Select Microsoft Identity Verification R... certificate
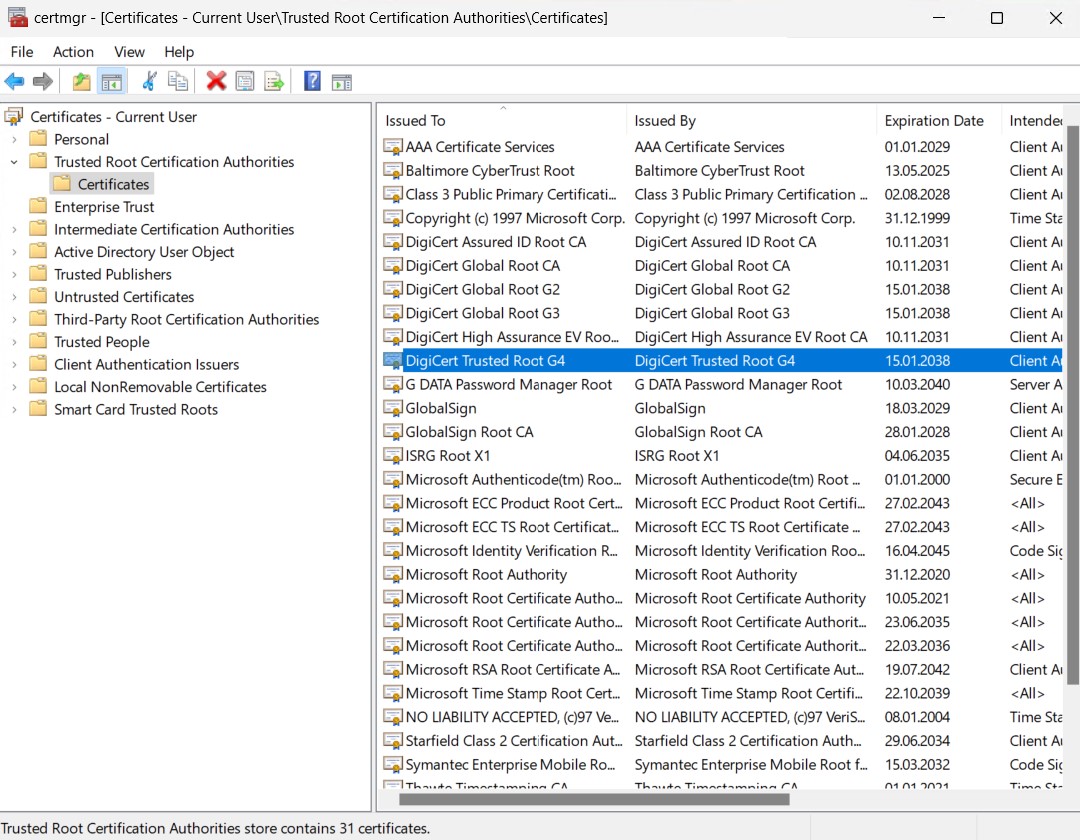 click(x=512, y=551)
